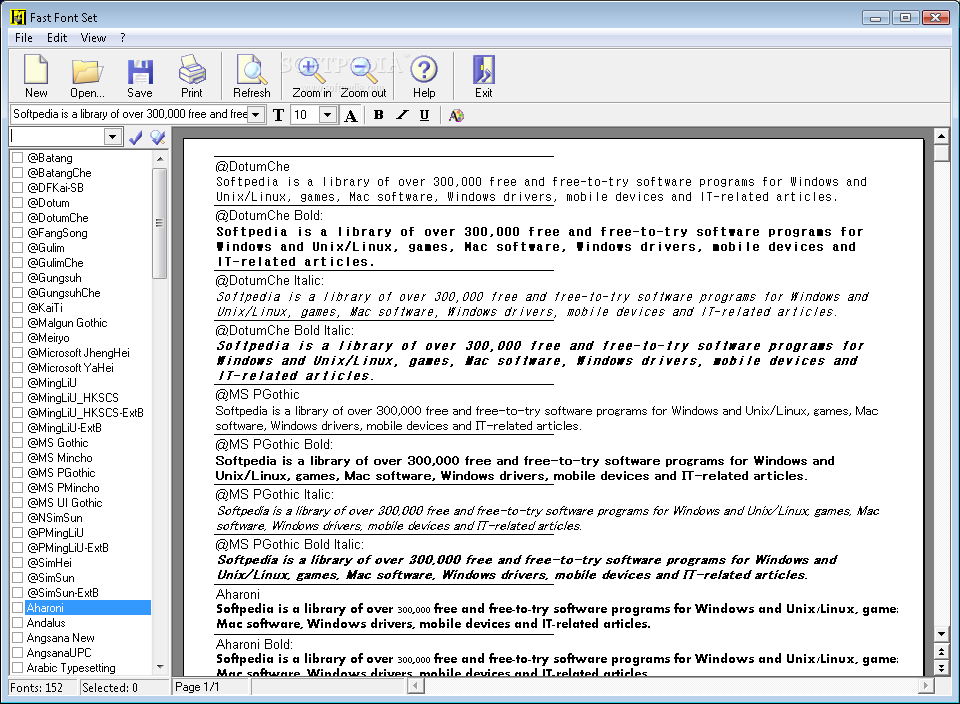The width and height of the screenshot is (960, 704).
Task: Toggle Underline formatting
Action: [x=424, y=115]
